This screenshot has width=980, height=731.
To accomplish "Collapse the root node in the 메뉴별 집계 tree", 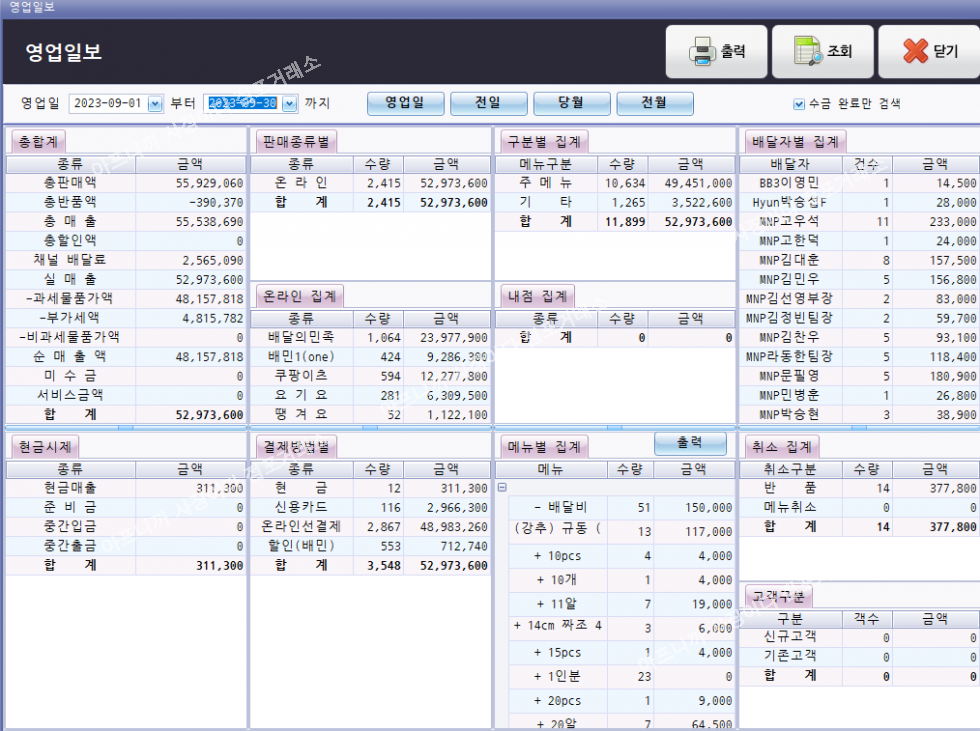I will pyautogui.click(x=502, y=487).
